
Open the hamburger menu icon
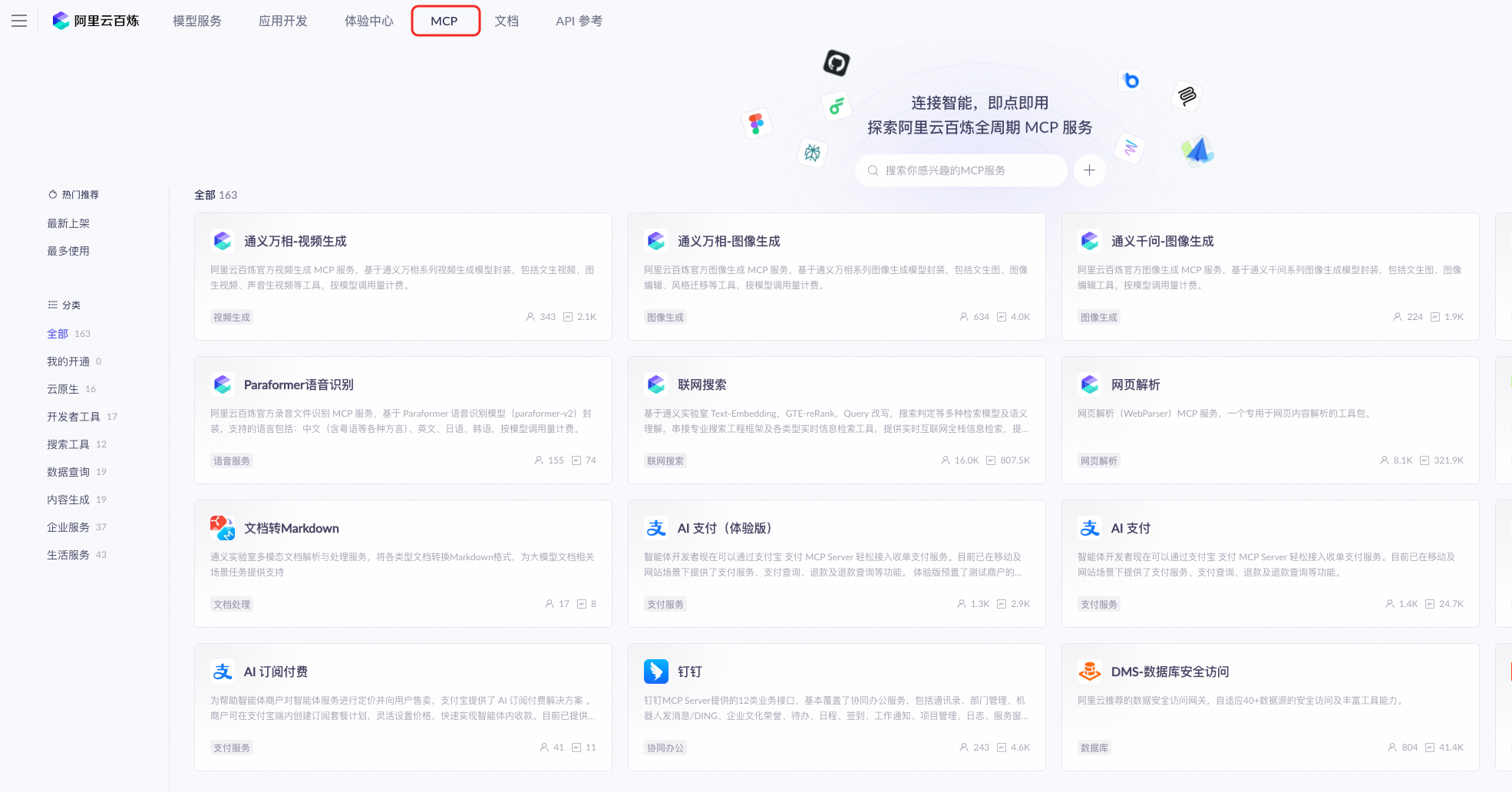[19, 21]
